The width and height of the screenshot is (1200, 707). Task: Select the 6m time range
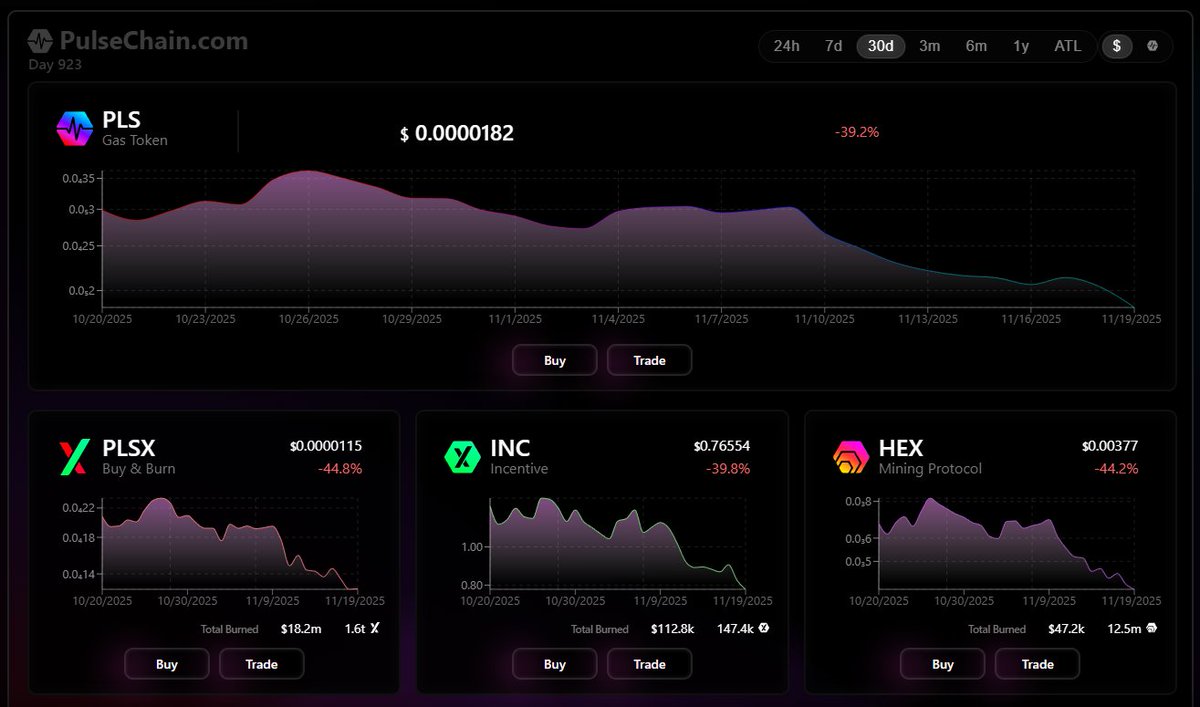976,46
